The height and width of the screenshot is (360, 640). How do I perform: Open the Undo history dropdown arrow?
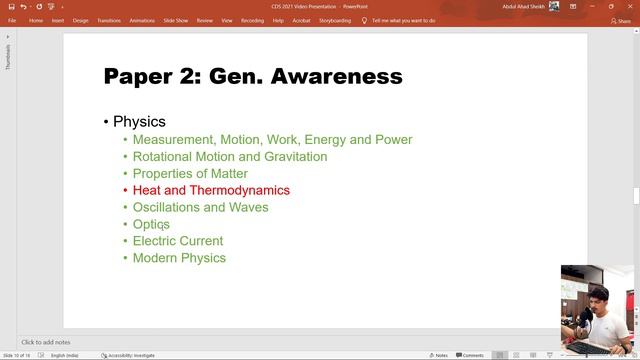(31, 7)
